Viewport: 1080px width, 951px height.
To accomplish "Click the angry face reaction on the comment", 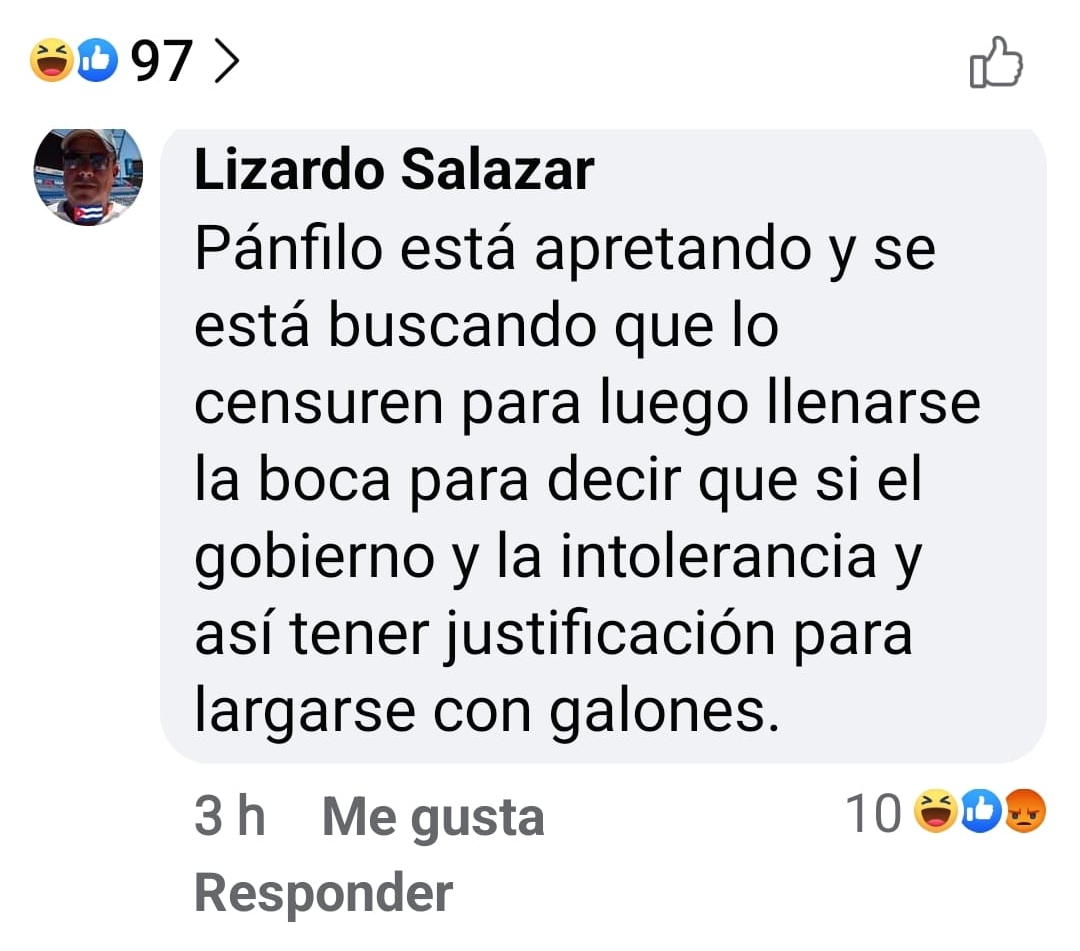I will click(x=1026, y=811).
